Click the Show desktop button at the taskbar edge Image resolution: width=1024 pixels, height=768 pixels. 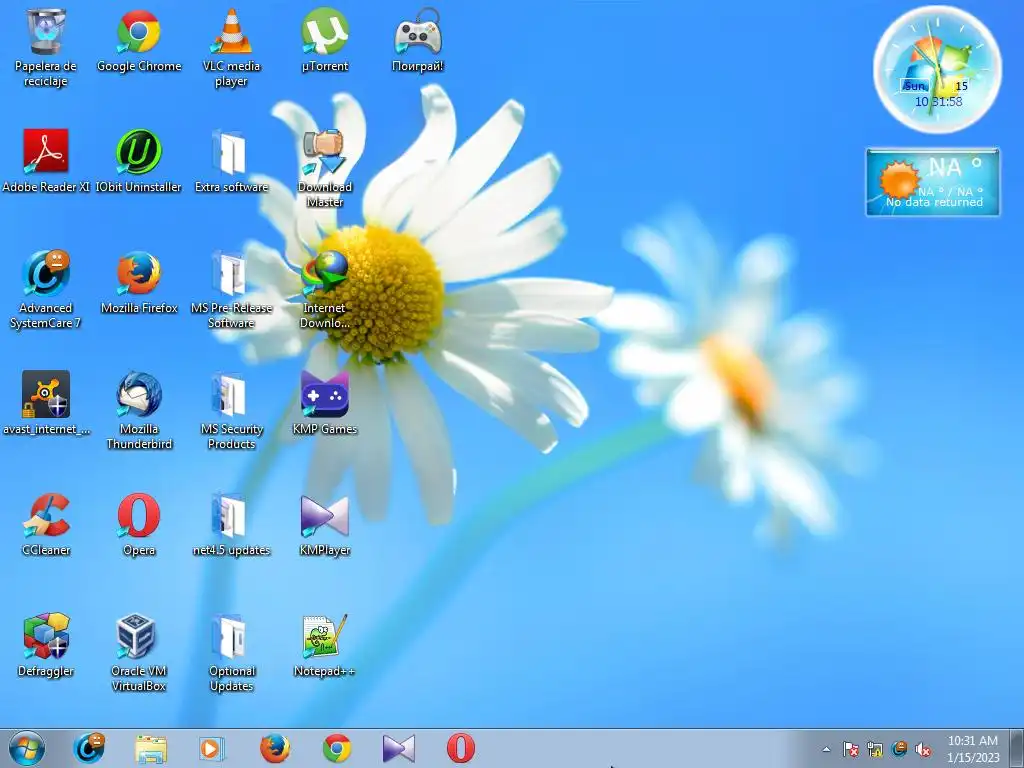tap(1016, 748)
